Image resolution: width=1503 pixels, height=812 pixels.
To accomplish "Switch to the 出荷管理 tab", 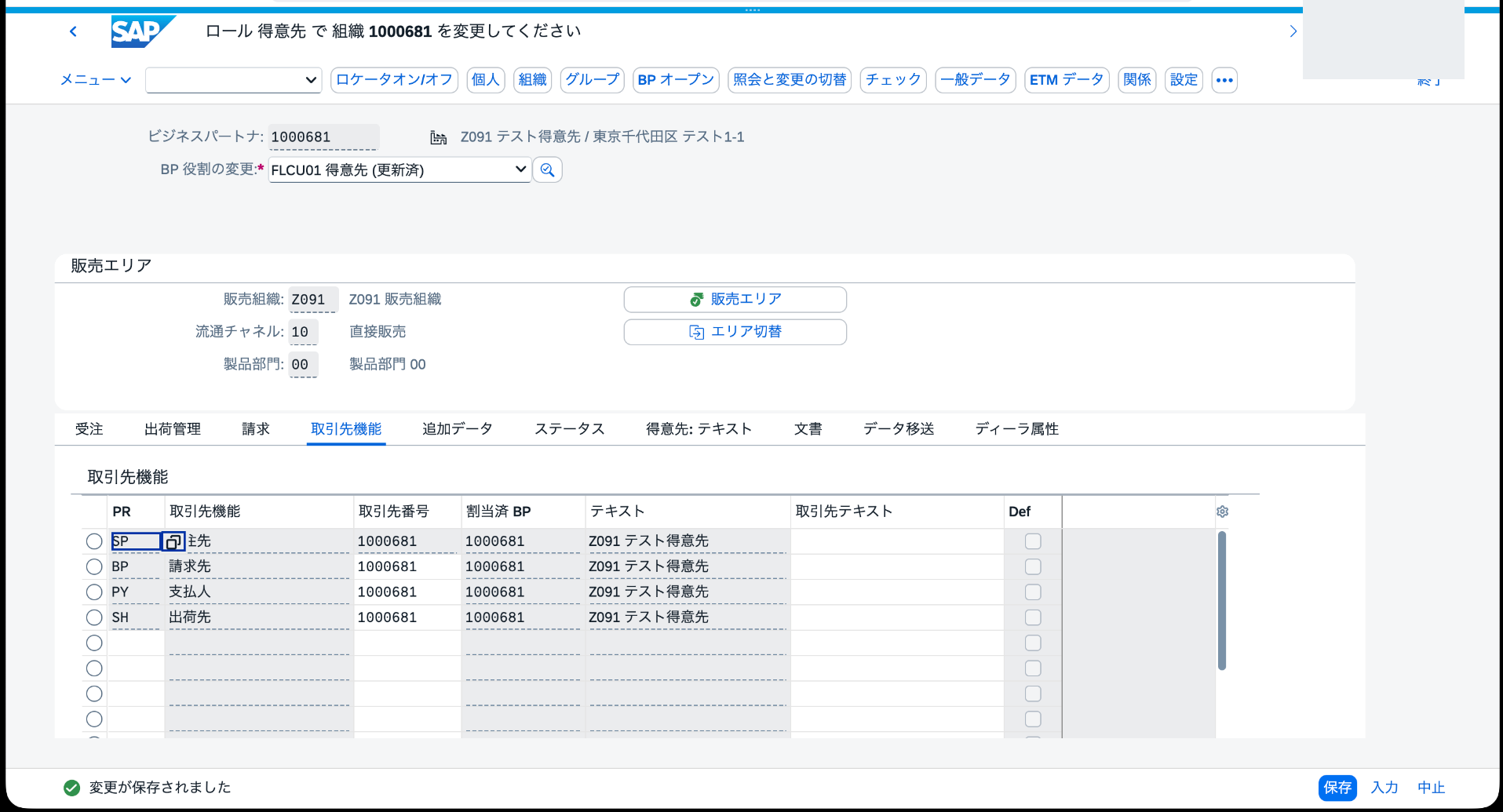I will click(173, 429).
